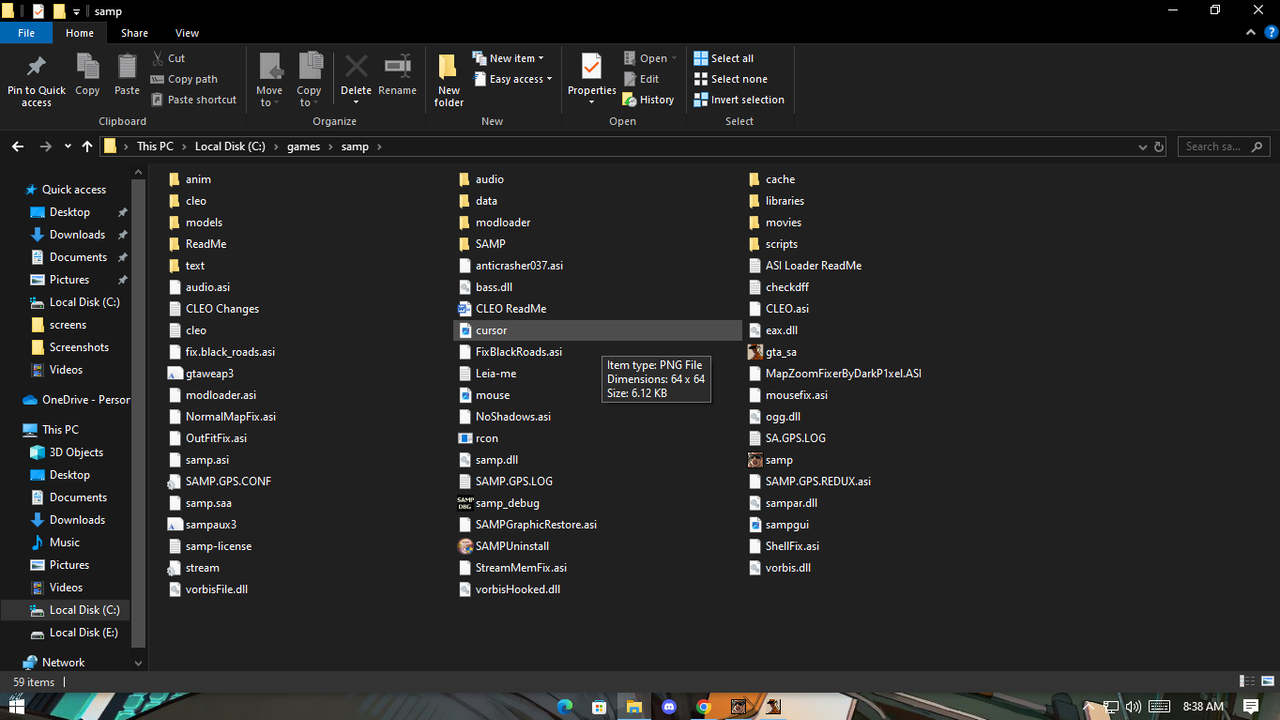Open the Customize Quick Access Toolbar dropdown
This screenshot has width=1280, height=720.
click(77, 11)
